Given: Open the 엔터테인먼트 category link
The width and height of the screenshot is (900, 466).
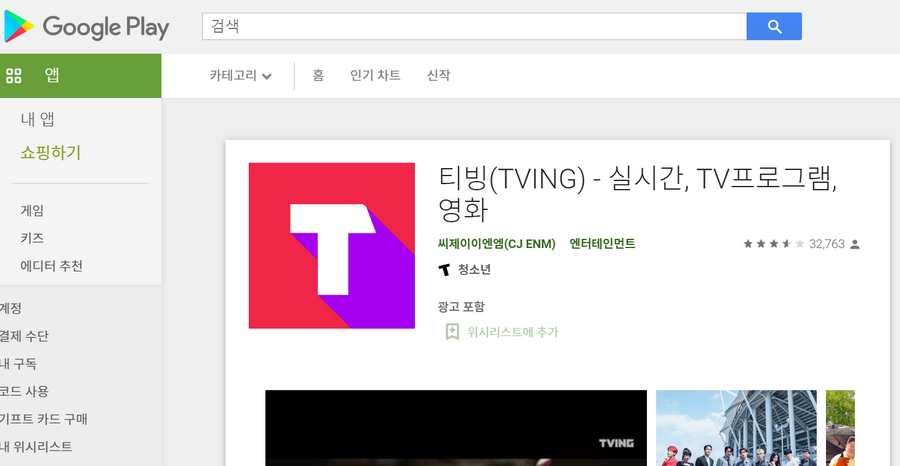Looking at the screenshot, I should 602,244.
